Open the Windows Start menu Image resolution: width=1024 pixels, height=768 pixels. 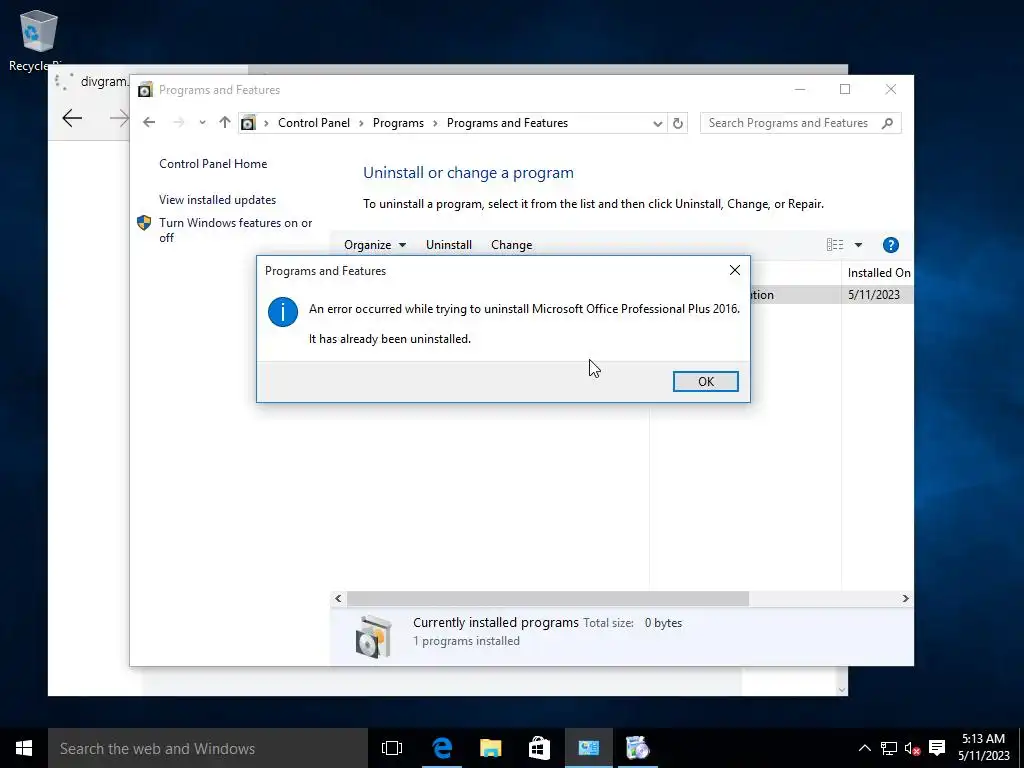click(x=24, y=748)
